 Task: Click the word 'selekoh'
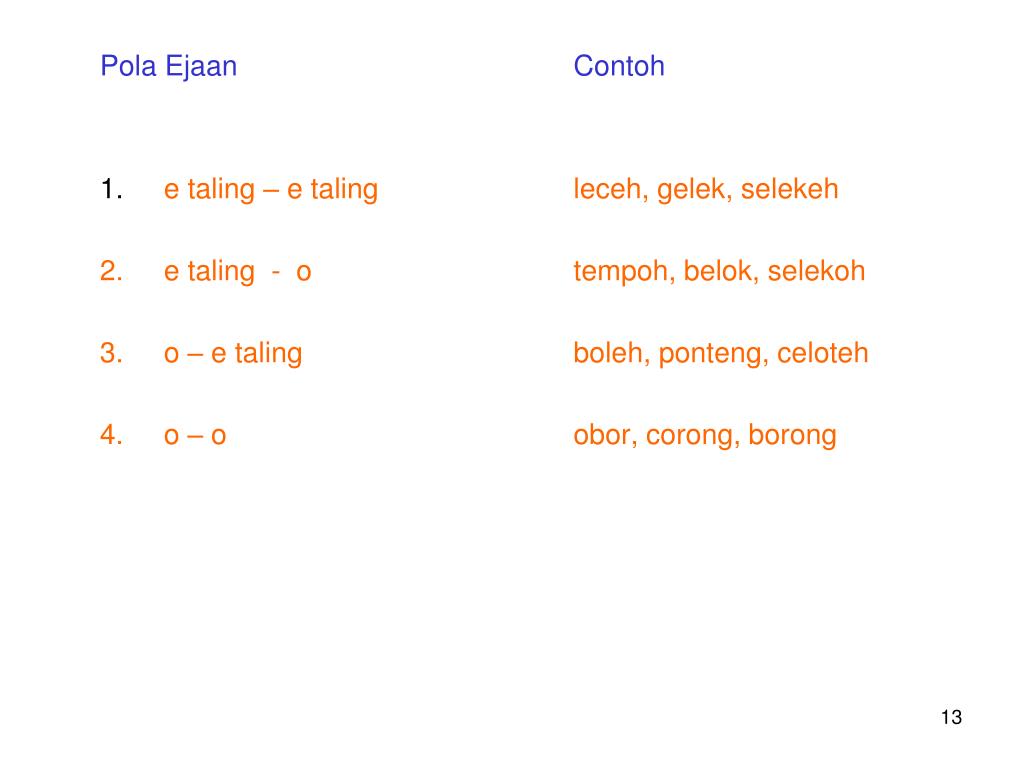[816, 271]
